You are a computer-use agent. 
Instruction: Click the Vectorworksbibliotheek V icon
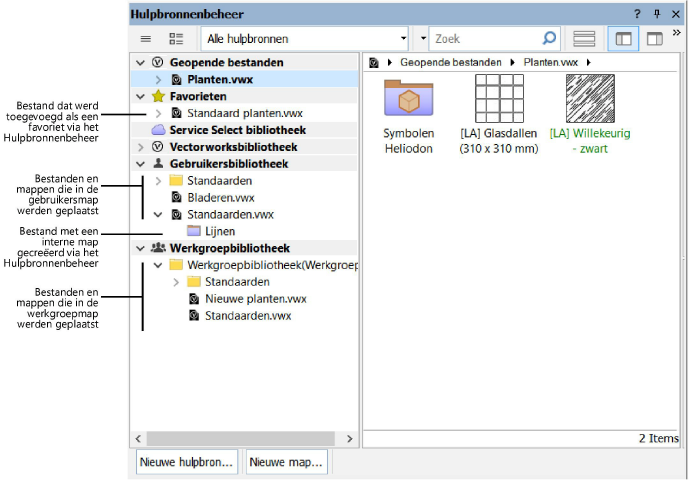(158, 147)
